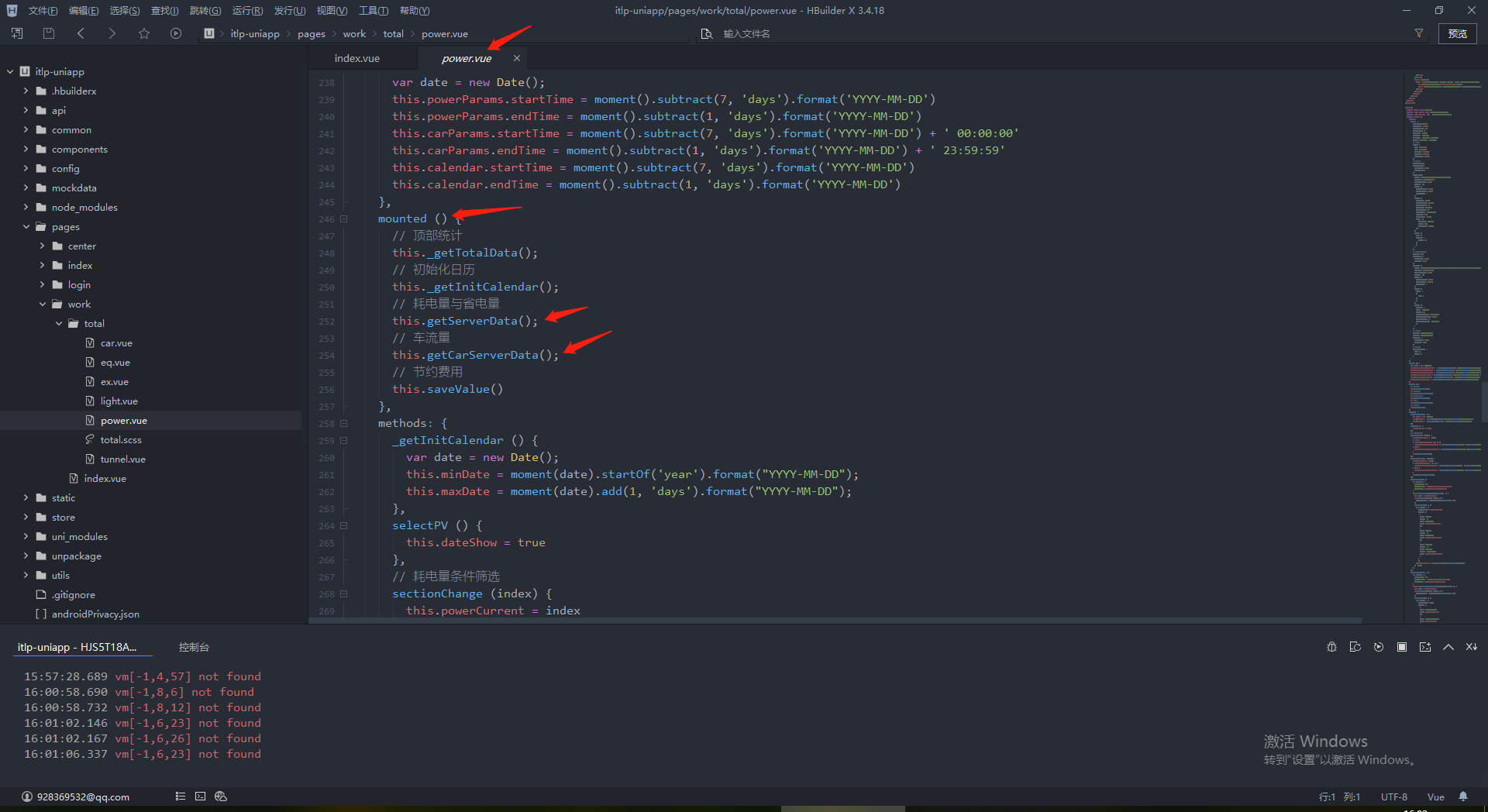Open a new terminal with plus icon
Image resolution: width=1488 pixels, height=812 pixels.
click(x=1425, y=647)
